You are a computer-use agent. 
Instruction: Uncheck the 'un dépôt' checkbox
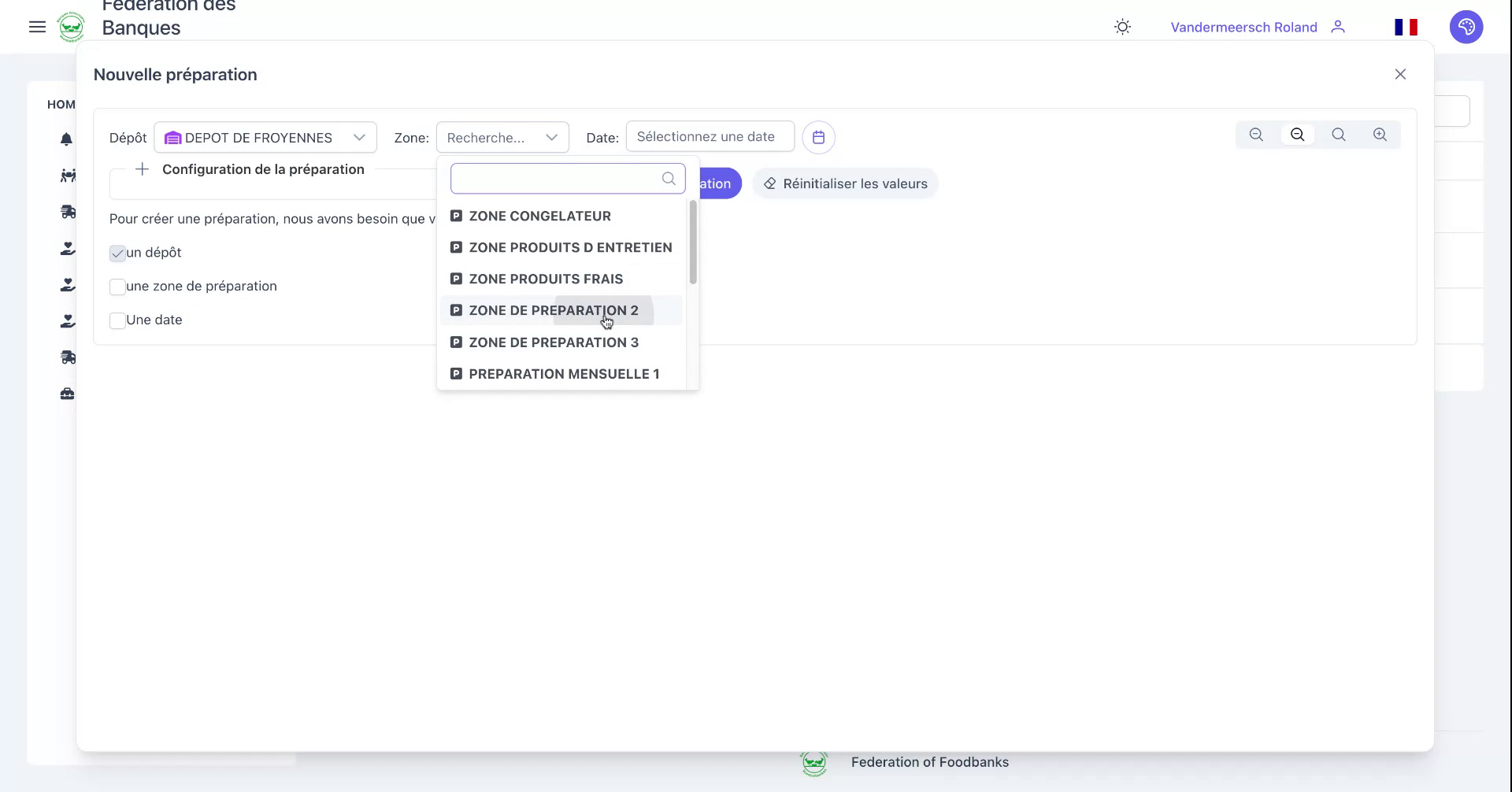[117, 253]
